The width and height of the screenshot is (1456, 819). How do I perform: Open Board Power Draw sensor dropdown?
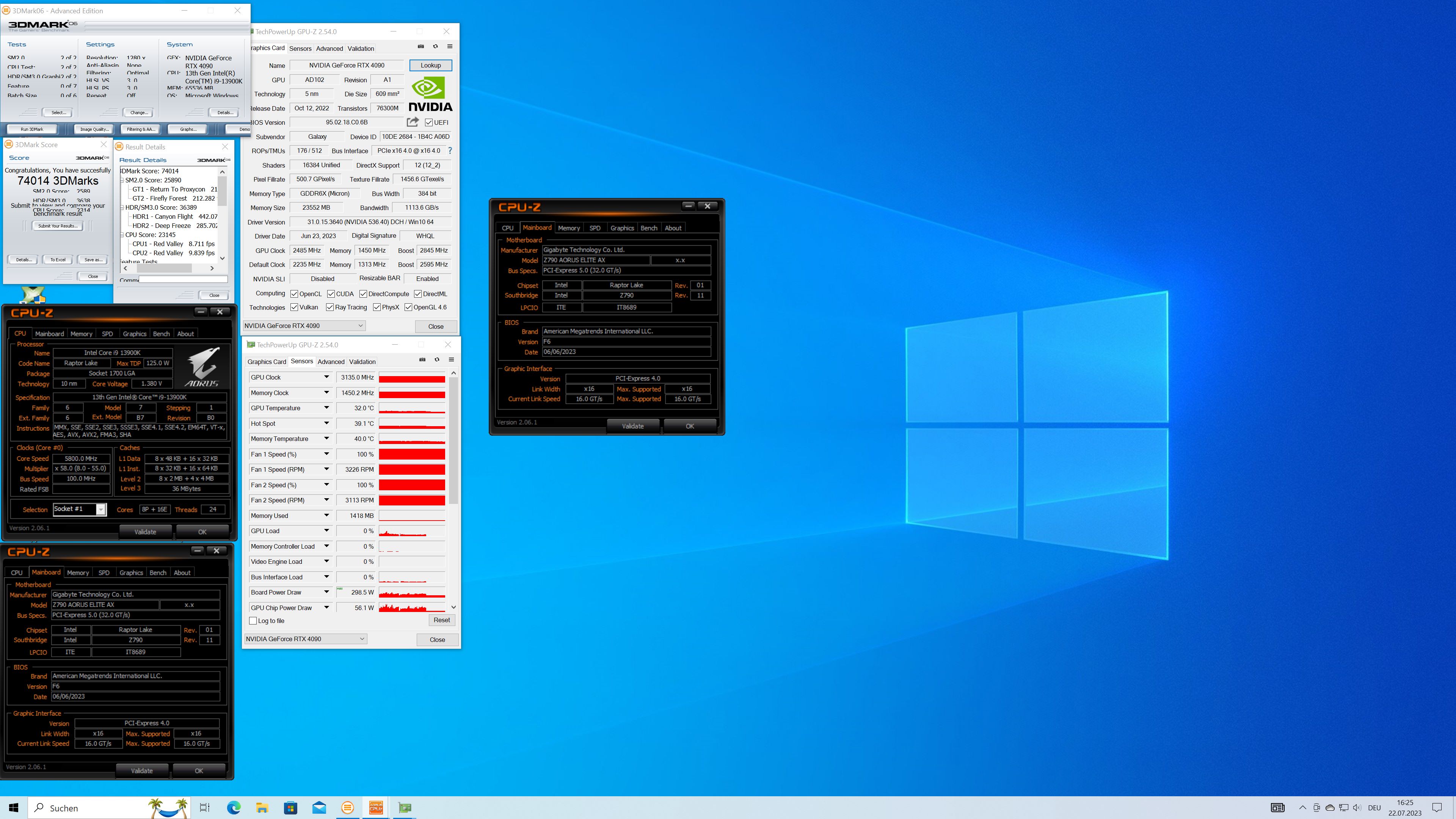(326, 592)
